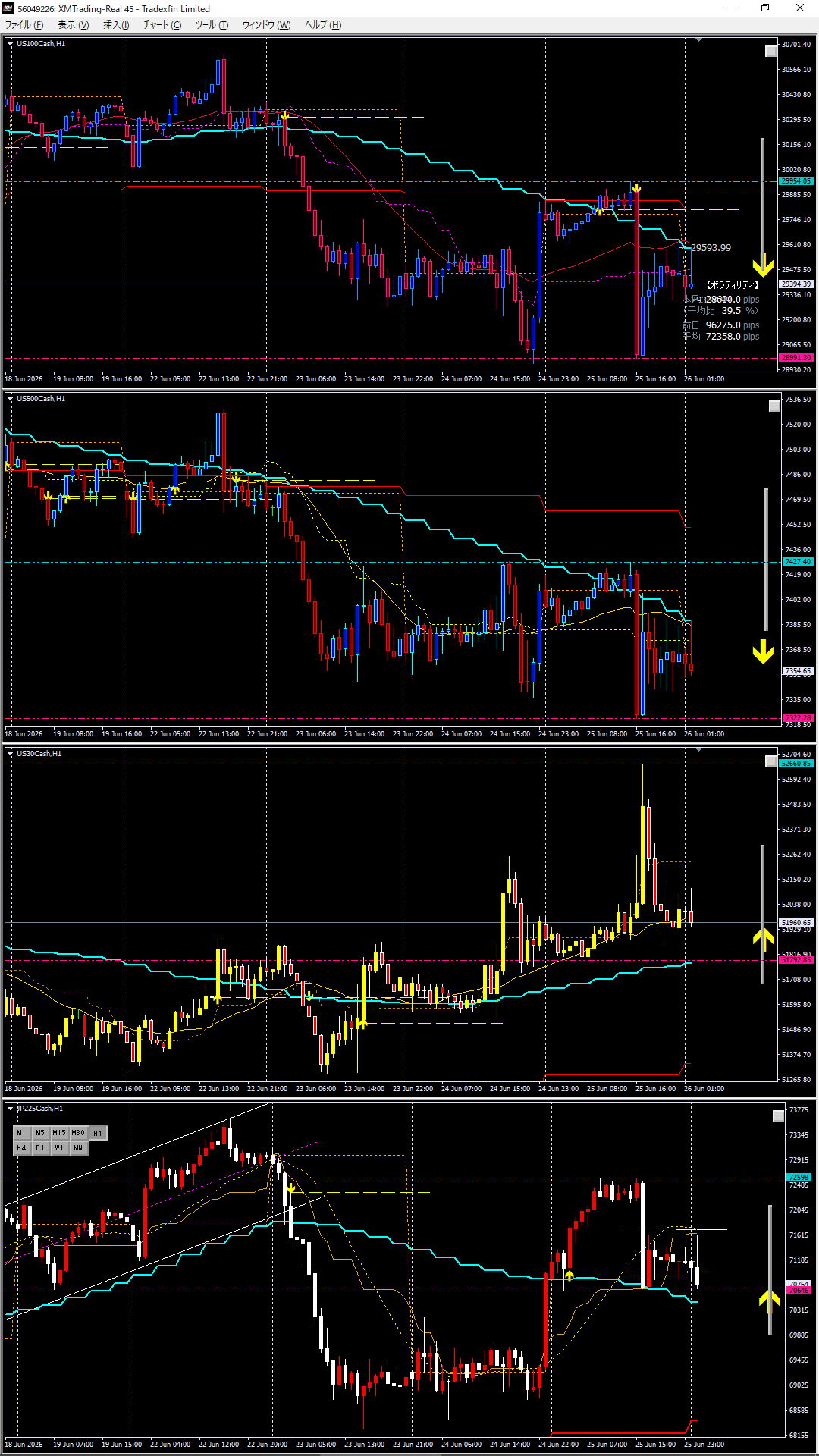Viewport: 819px width, 1456px height.
Task: Switch JP225Cash chart to M15 timeframe
Action: [59, 1133]
